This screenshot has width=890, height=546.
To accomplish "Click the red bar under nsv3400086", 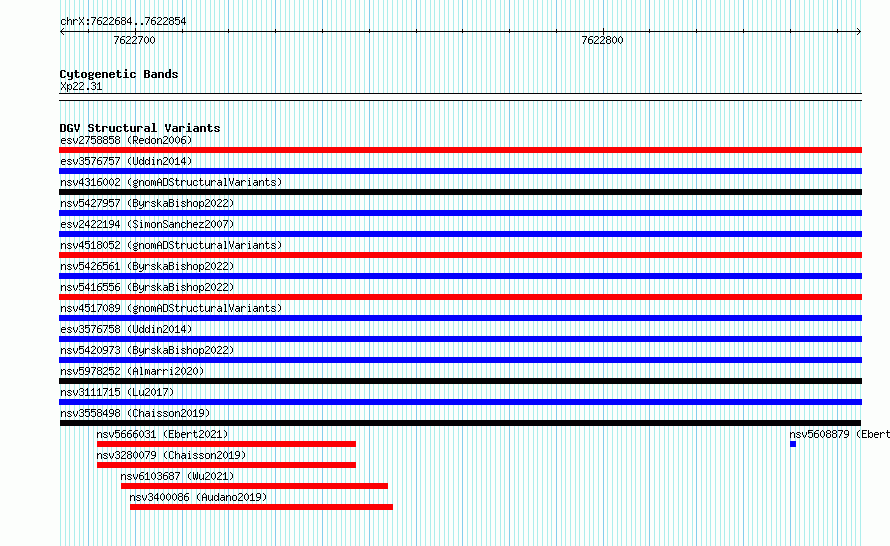I will pos(261,507).
